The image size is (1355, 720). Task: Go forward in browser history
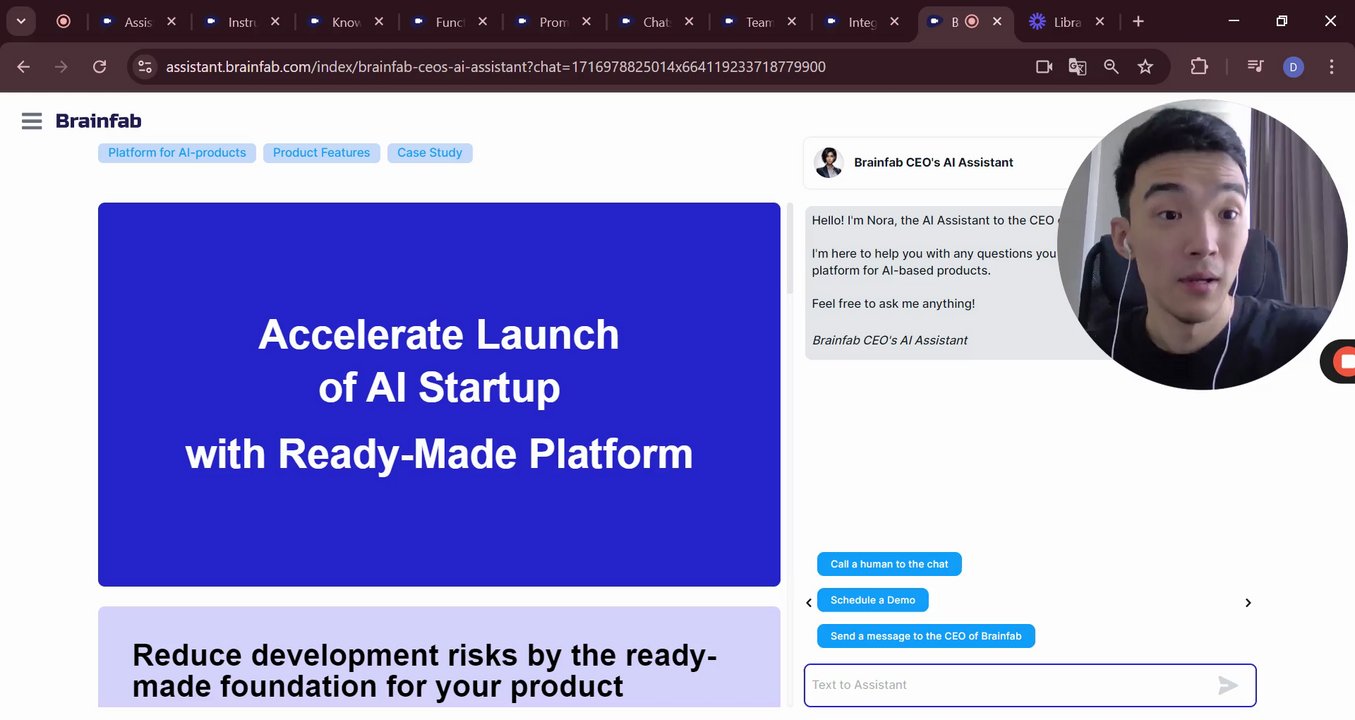pos(62,67)
